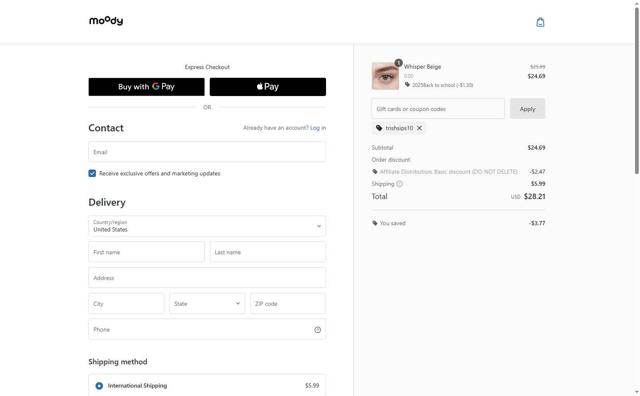Focus the Email input field

(x=207, y=152)
